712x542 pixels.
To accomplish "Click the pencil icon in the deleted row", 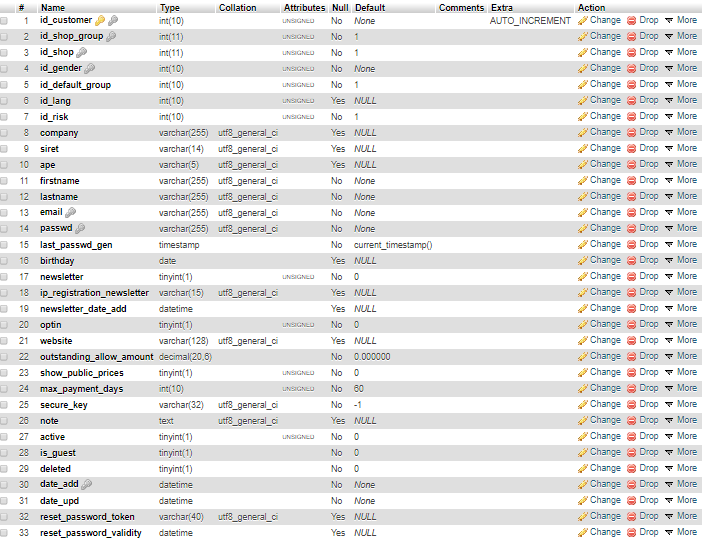I will coord(583,468).
